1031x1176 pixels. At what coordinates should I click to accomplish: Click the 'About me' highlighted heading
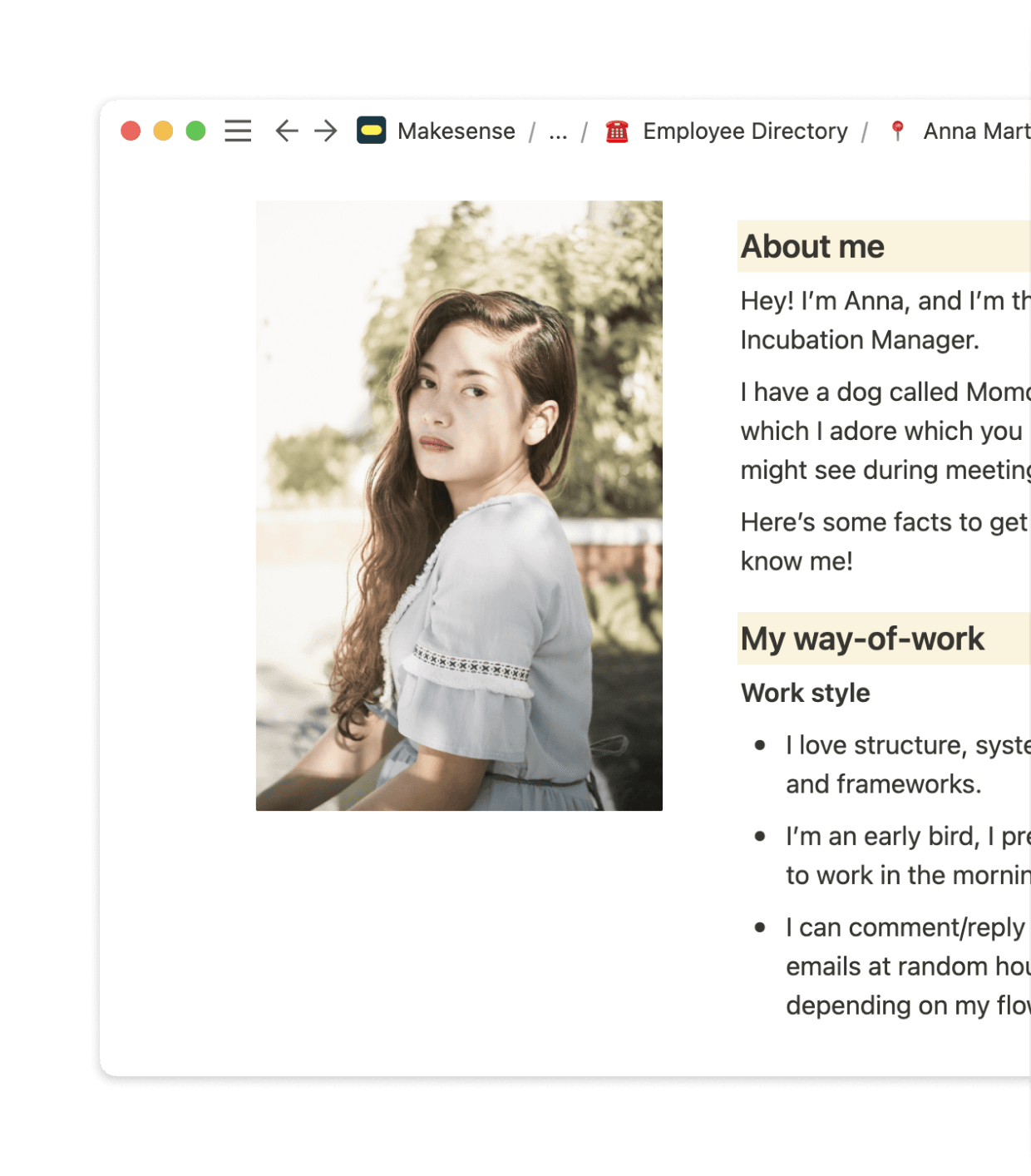coord(812,247)
